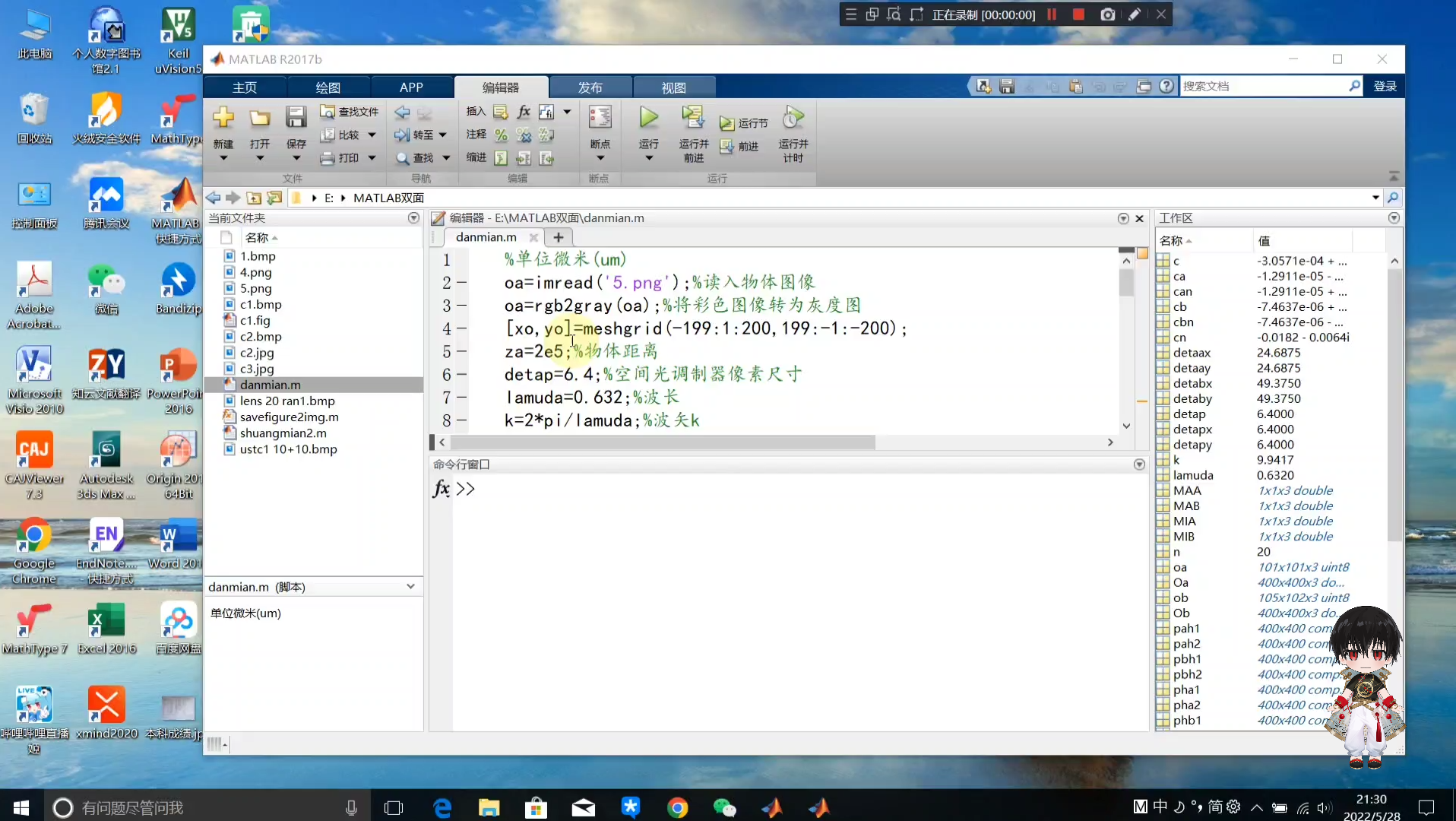This screenshot has height=821, width=1456.
Task: Switch to the APP ribbon tab
Action: 410,87
